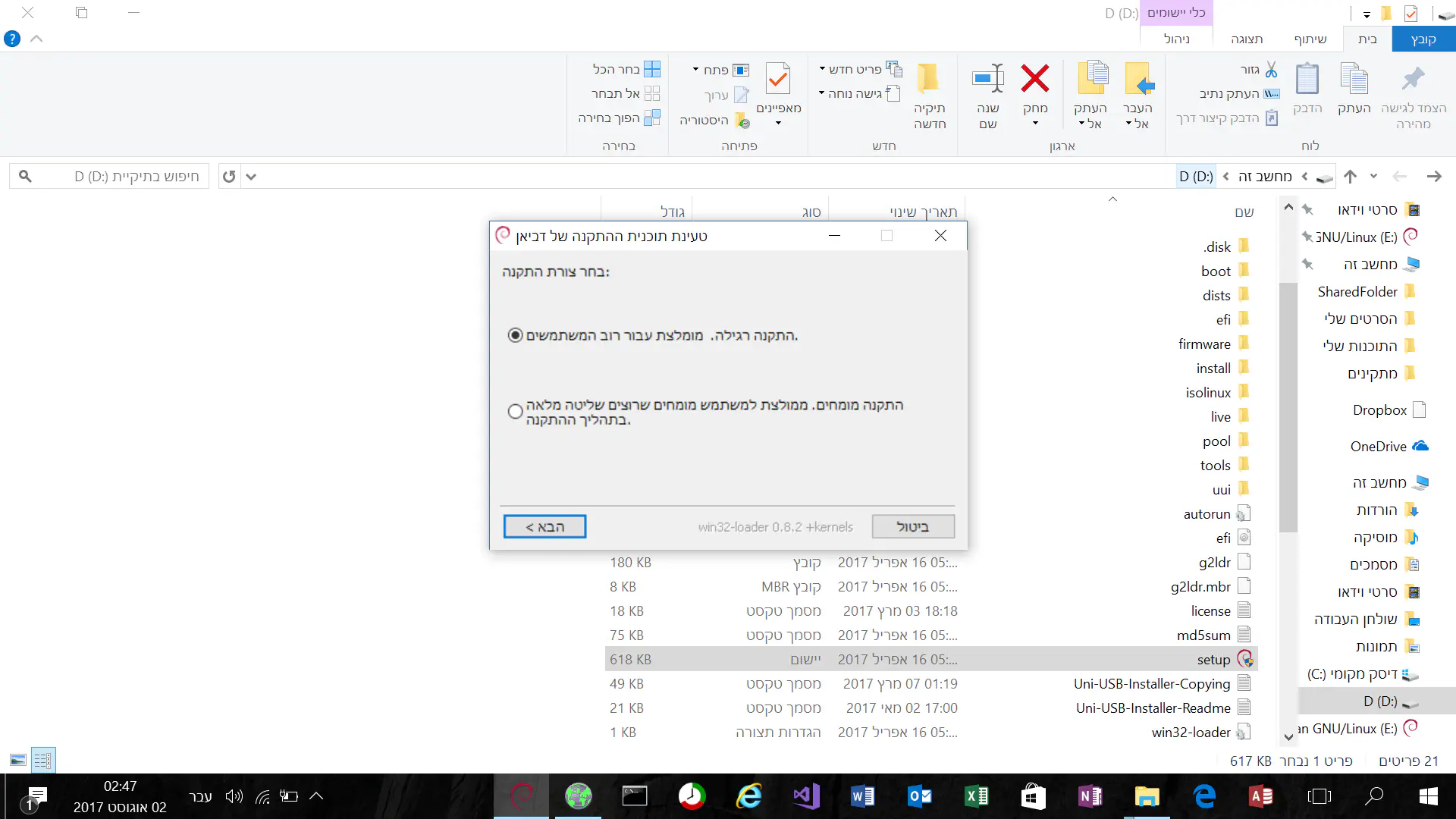
Task: Click the up-arrow parent folder icon
Action: click(1350, 177)
